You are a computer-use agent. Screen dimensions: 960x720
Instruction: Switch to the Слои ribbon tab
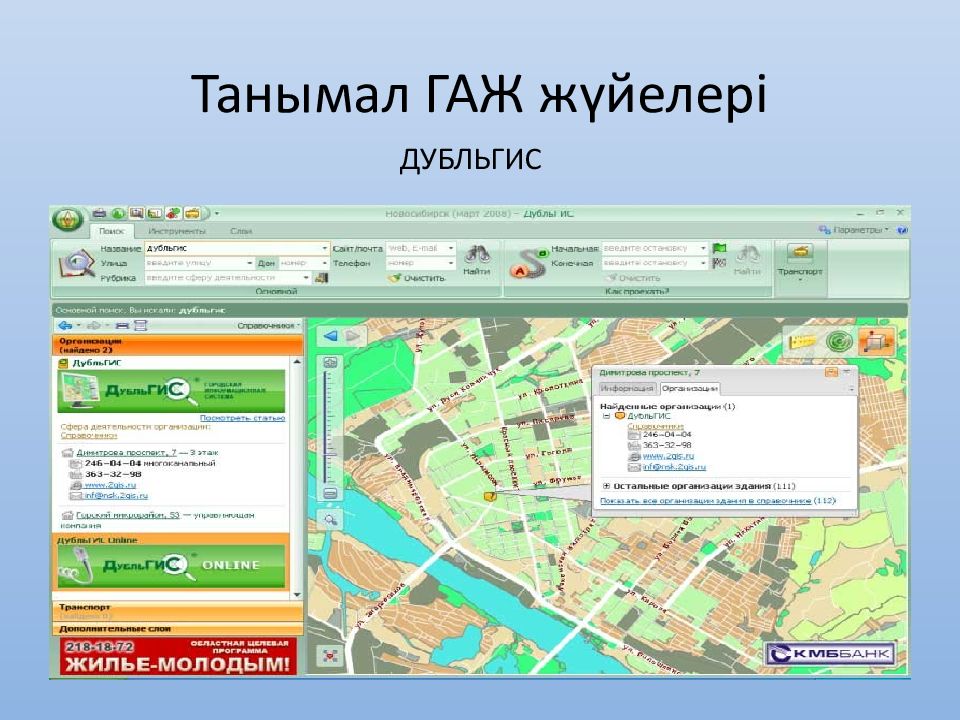pyautogui.click(x=241, y=231)
